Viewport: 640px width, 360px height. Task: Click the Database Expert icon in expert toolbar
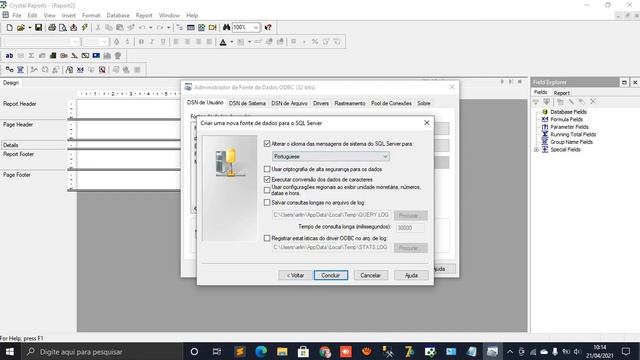tap(9, 70)
